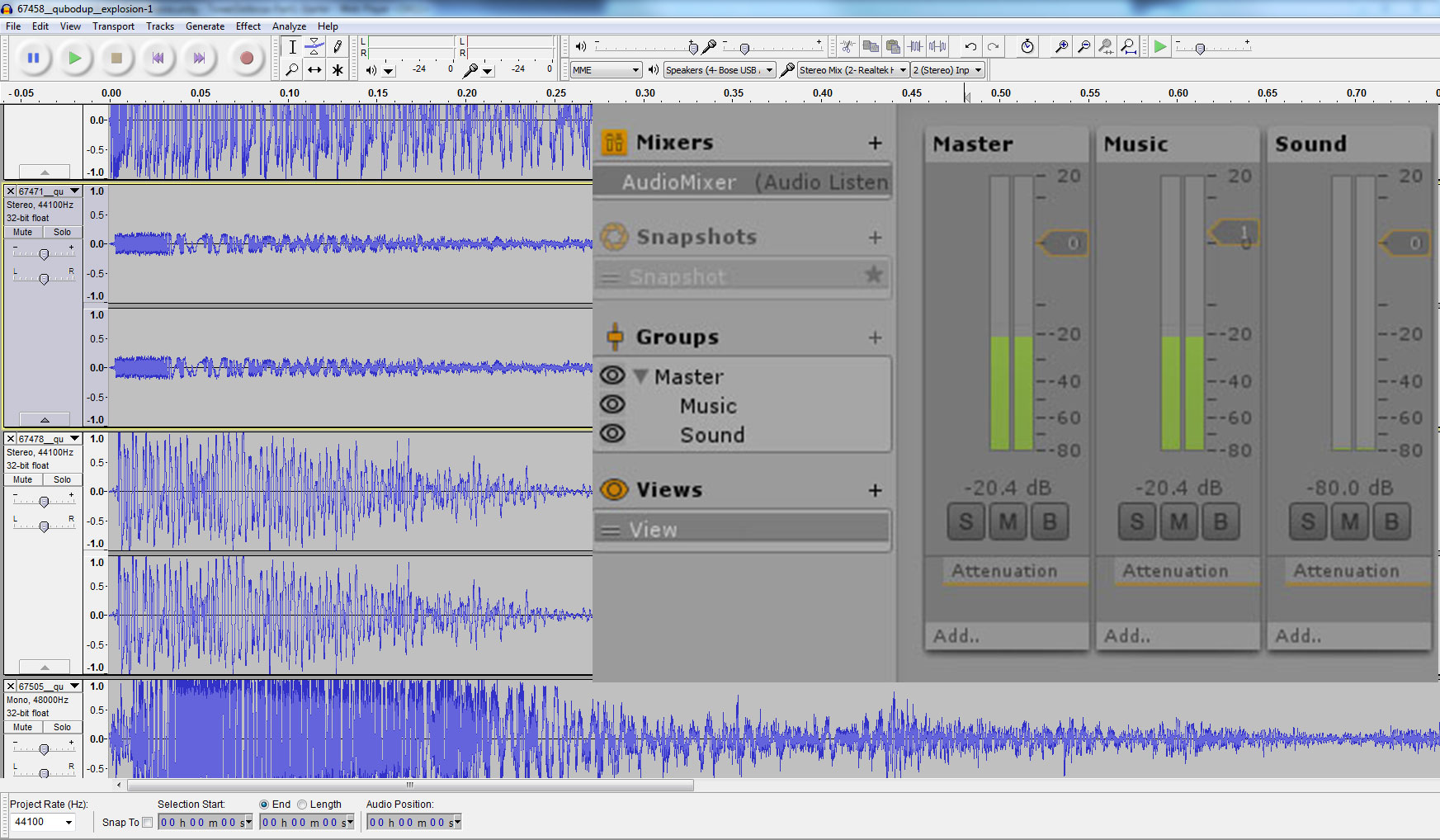The height and width of the screenshot is (840, 1440).
Task: Mute the 67478 track
Action: point(23,479)
